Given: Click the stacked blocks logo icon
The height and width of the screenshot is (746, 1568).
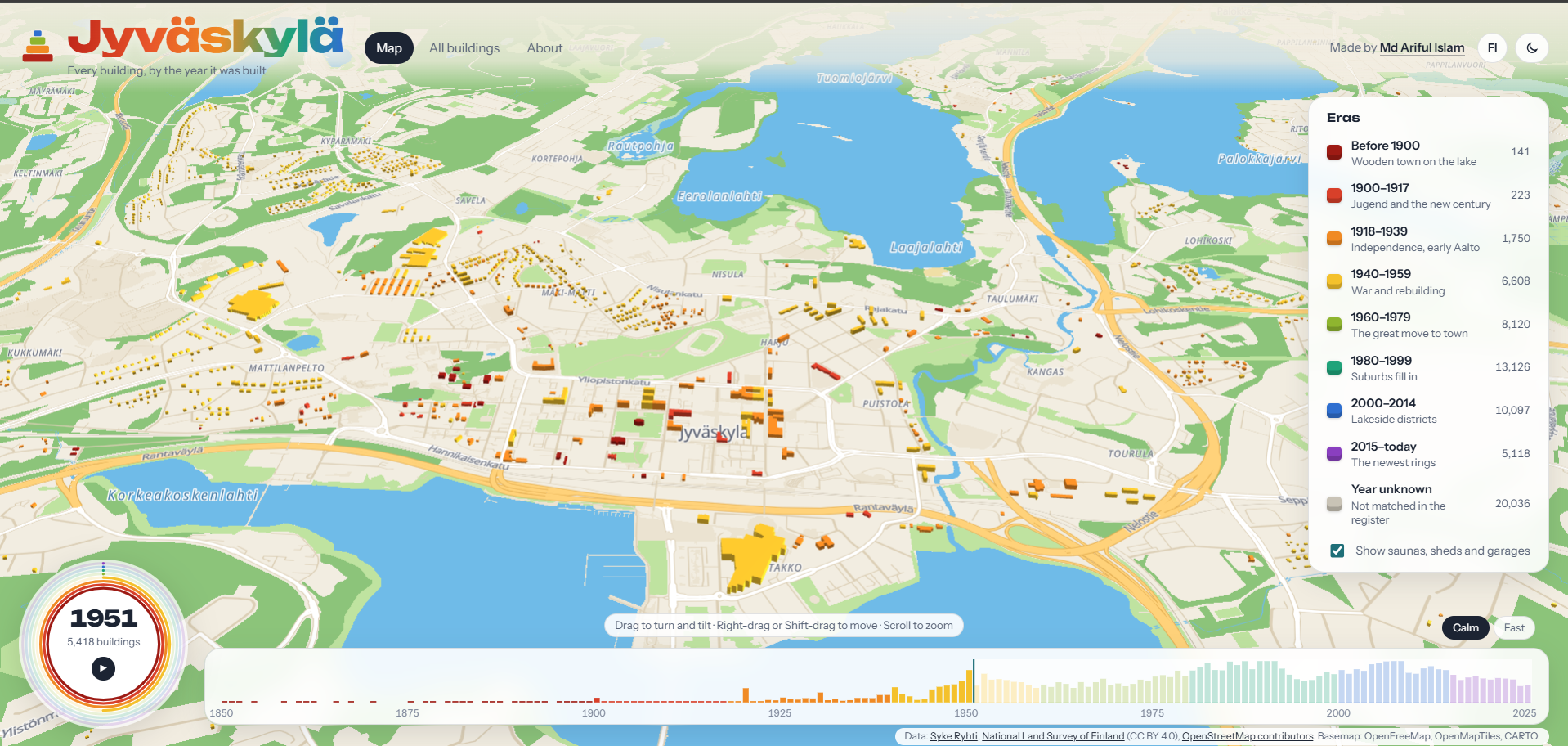Looking at the screenshot, I should [38, 47].
